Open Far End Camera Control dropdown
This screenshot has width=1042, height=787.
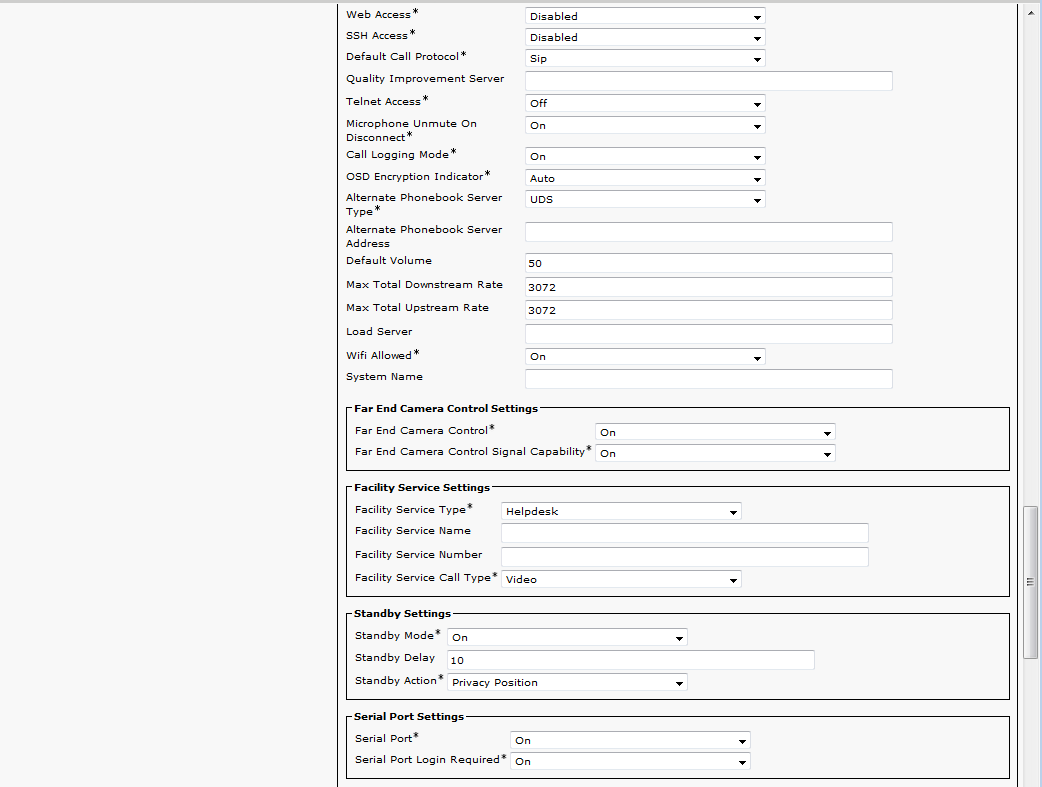pyautogui.click(x=715, y=433)
